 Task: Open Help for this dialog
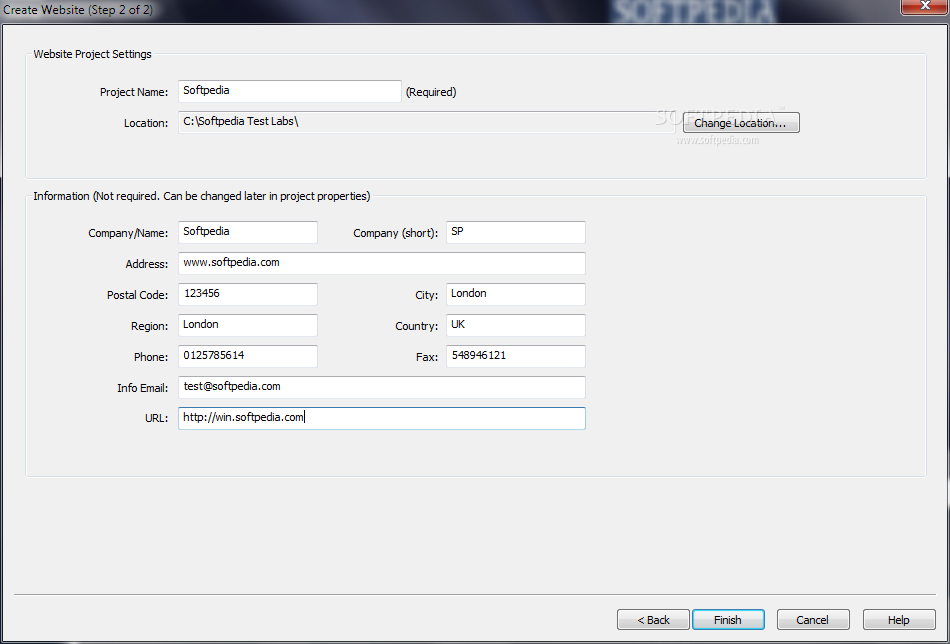(x=899, y=620)
